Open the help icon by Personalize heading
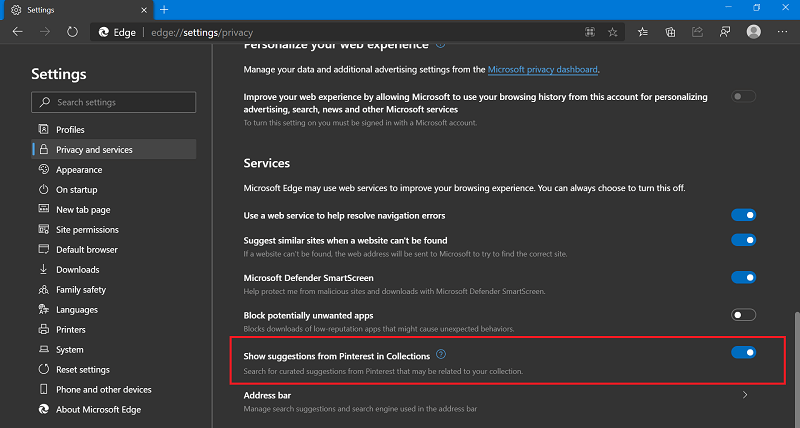Viewport: 800px width, 428px height. (440, 45)
